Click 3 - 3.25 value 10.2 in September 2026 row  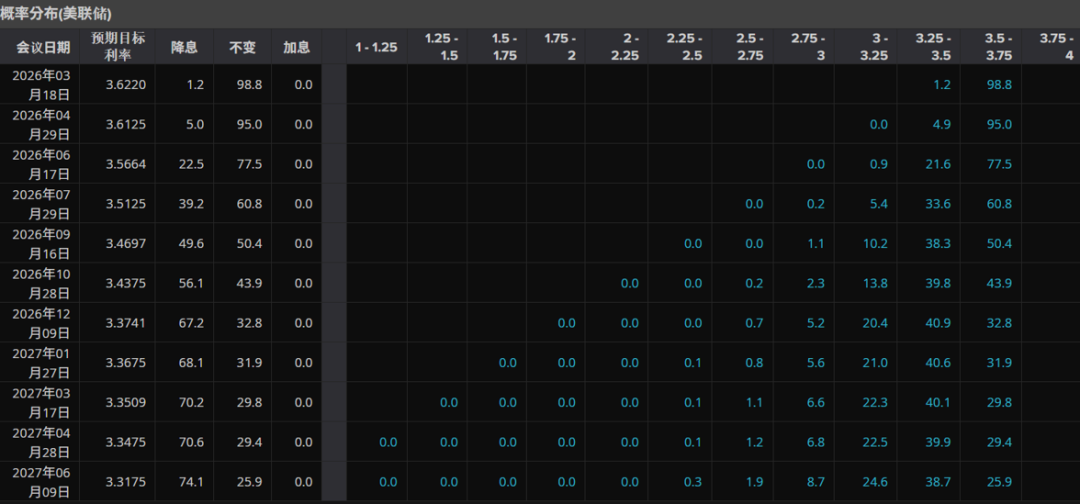875,244
